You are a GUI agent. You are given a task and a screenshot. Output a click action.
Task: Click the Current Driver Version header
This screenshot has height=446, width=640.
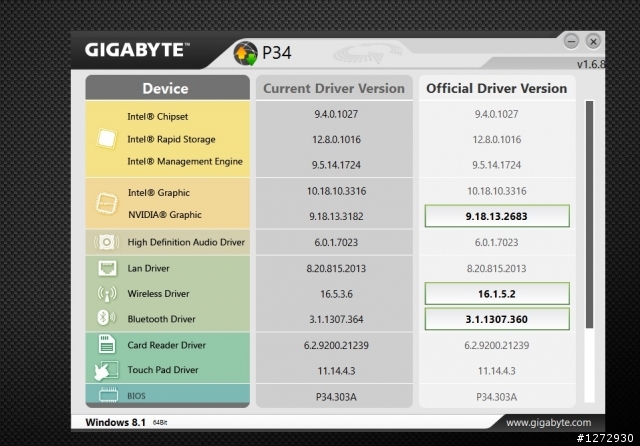(334, 88)
